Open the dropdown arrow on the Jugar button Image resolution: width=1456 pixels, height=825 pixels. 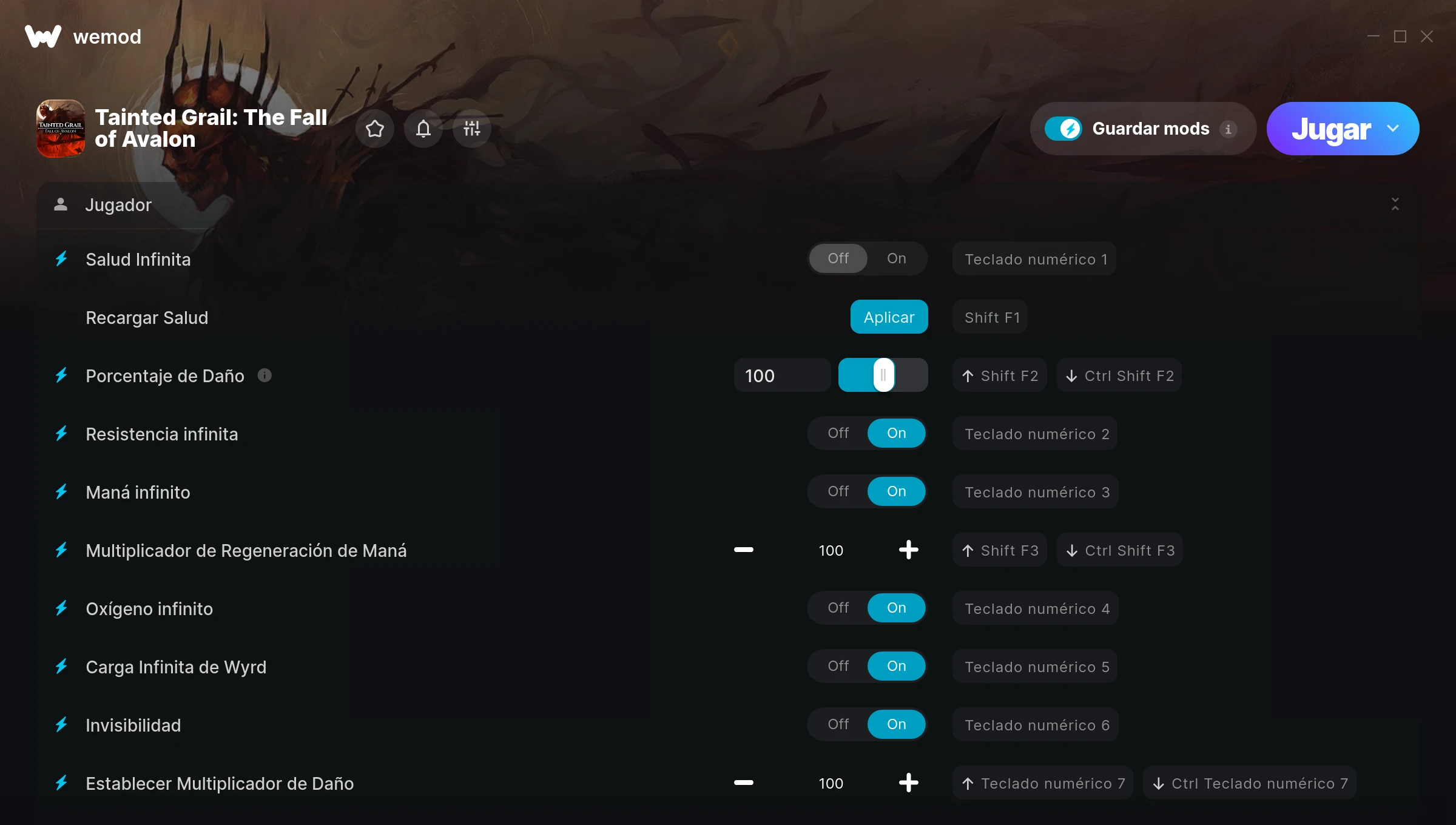point(1393,129)
